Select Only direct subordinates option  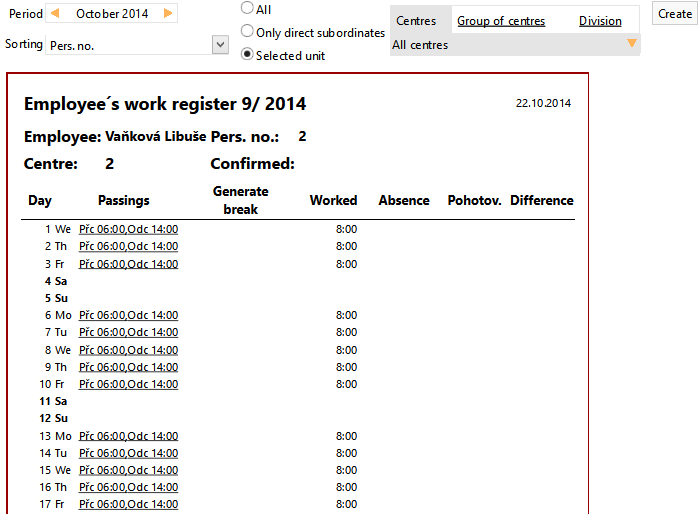coord(247,31)
